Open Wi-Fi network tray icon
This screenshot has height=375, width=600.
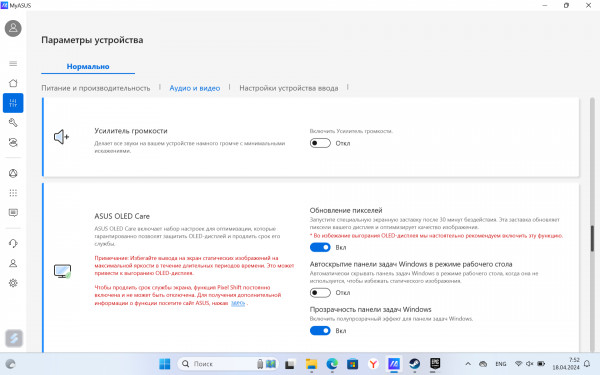tap(518, 364)
